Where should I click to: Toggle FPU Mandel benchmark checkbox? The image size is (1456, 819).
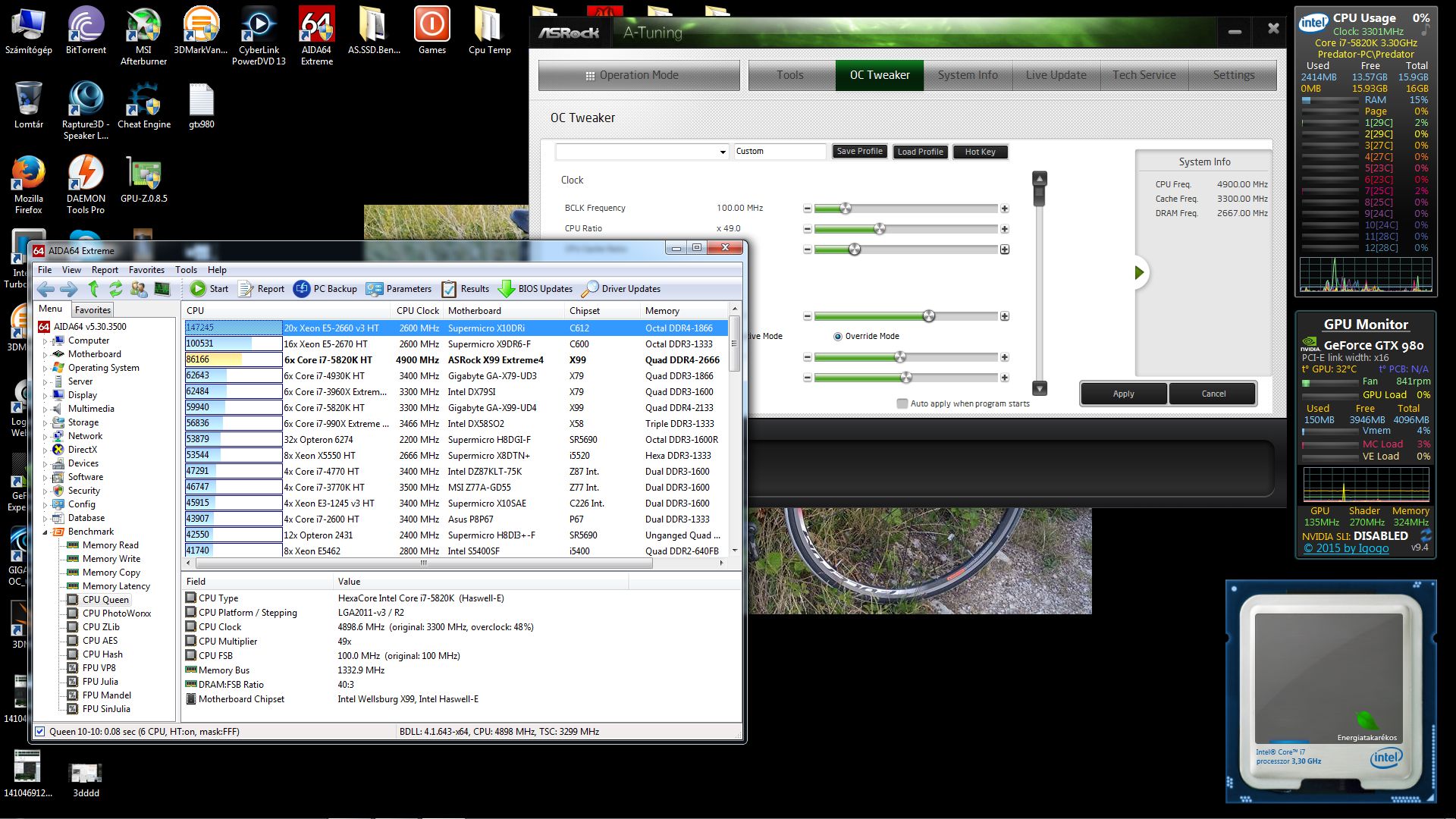coord(73,695)
